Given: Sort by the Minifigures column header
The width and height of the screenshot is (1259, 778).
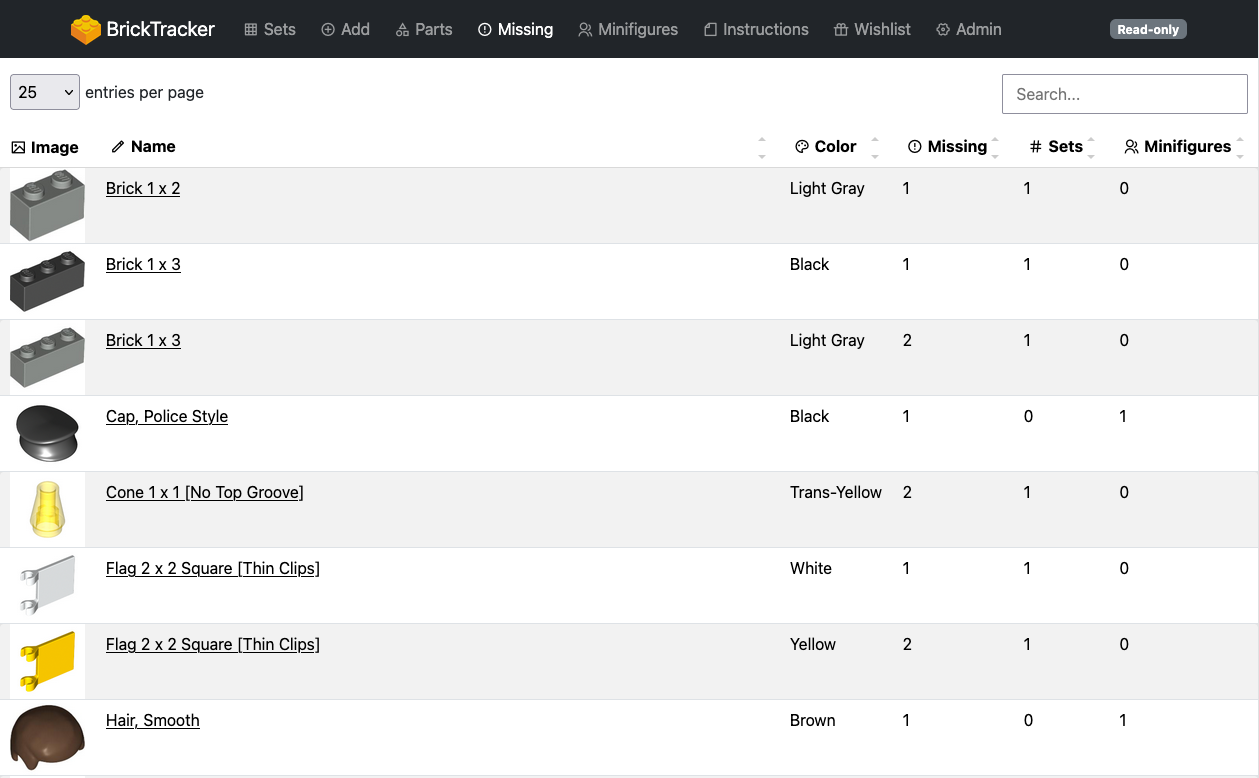Looking at the screenshot, I should [1186, 147].
